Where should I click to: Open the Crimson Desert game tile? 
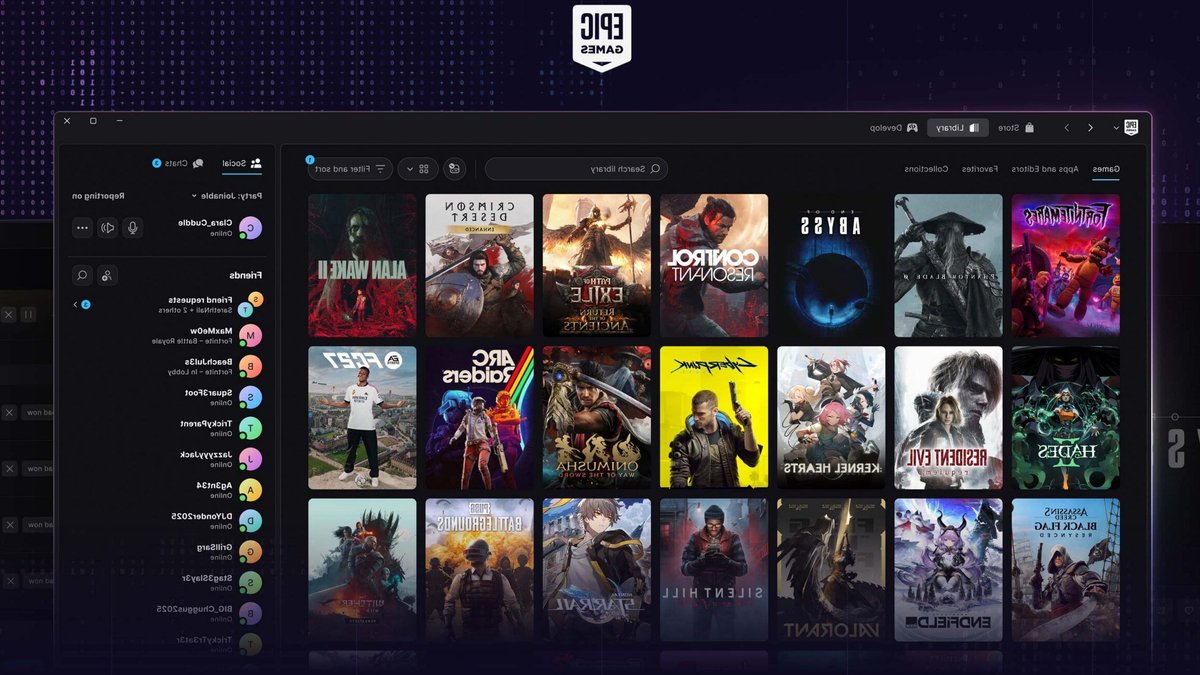479,265
